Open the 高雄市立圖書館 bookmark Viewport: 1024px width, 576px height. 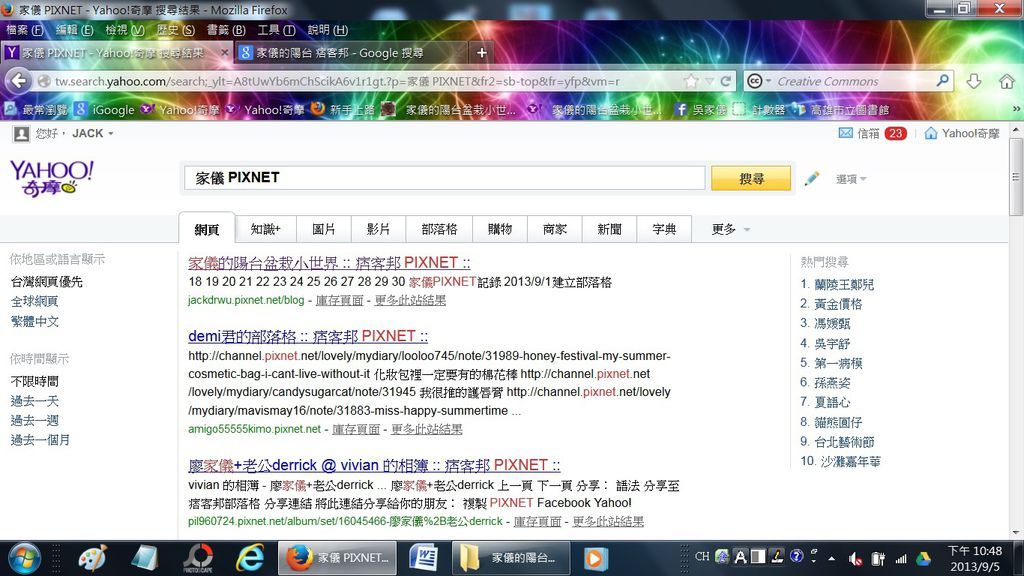point(841,110)
